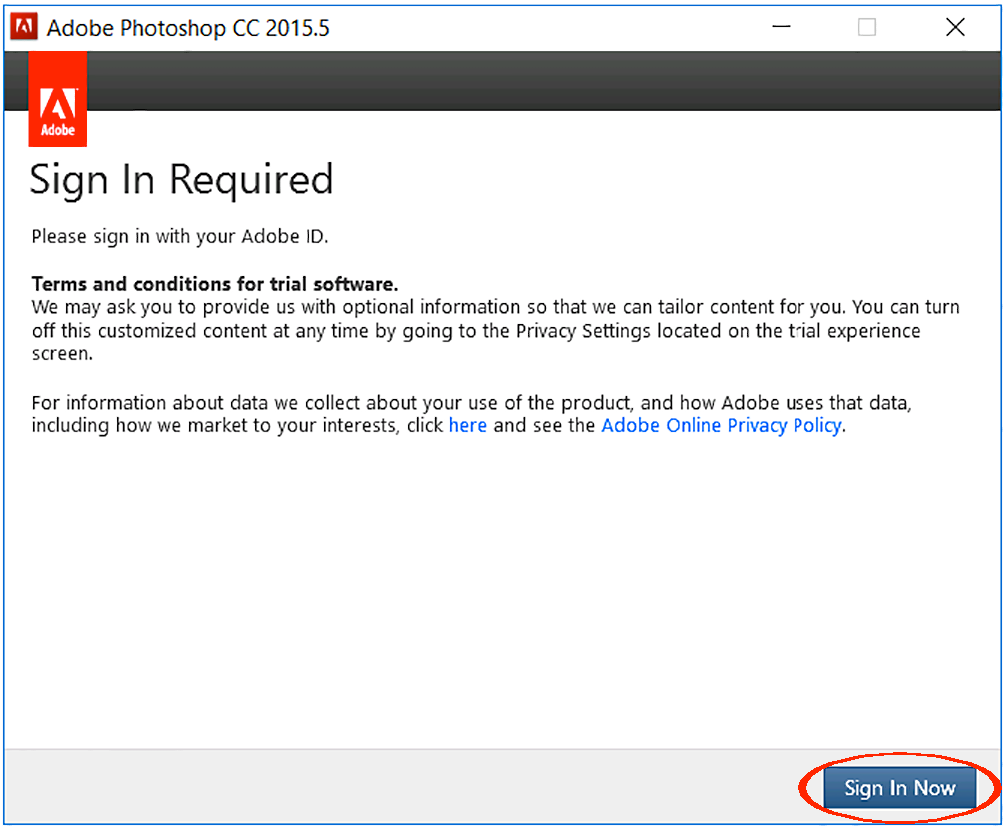The width and height of the screenshot is (1005, 828).
Task: Open the 'here' data collection link
Action: coord(467,426)
